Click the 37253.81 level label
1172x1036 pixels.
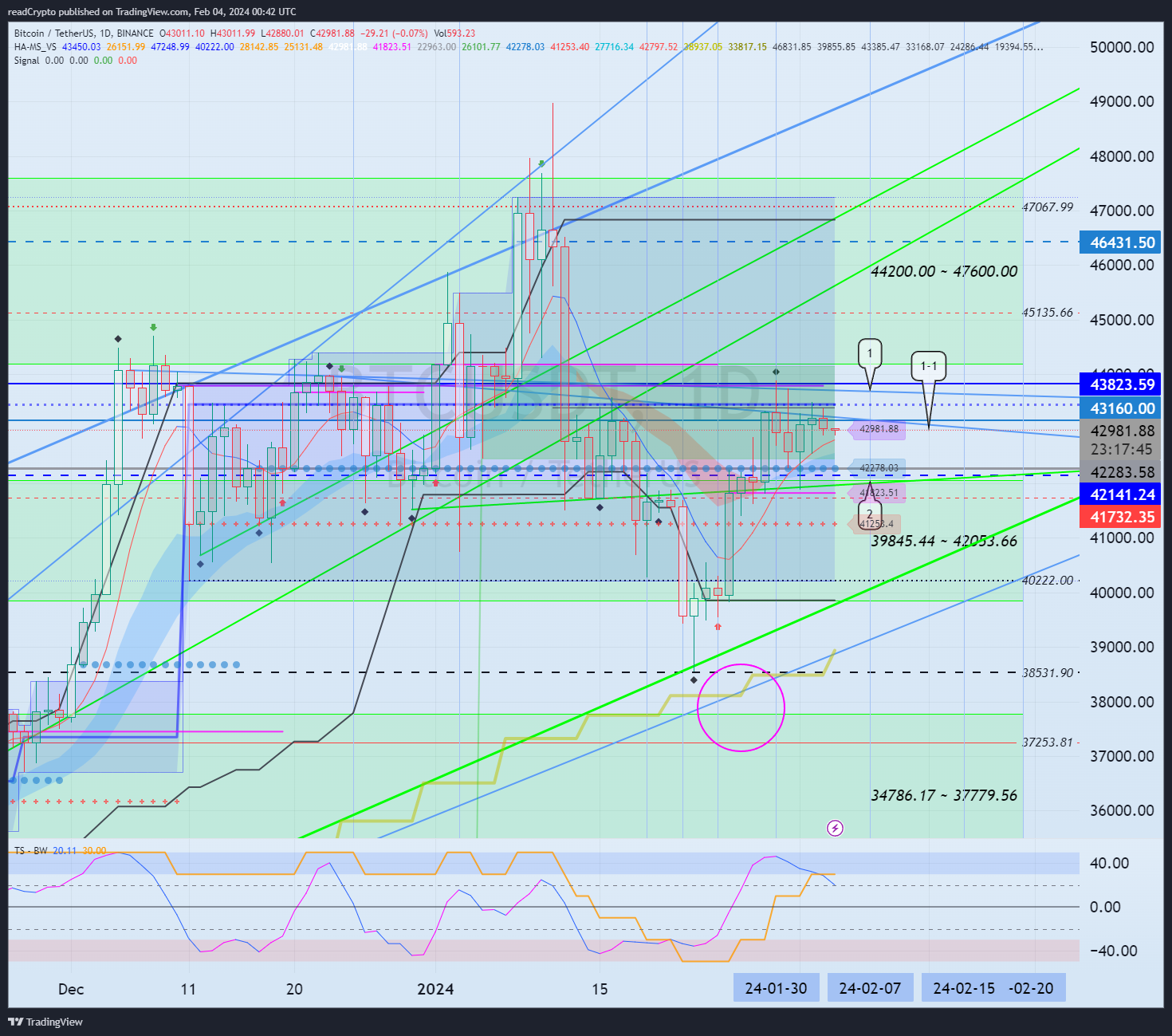coord(1048,743)
